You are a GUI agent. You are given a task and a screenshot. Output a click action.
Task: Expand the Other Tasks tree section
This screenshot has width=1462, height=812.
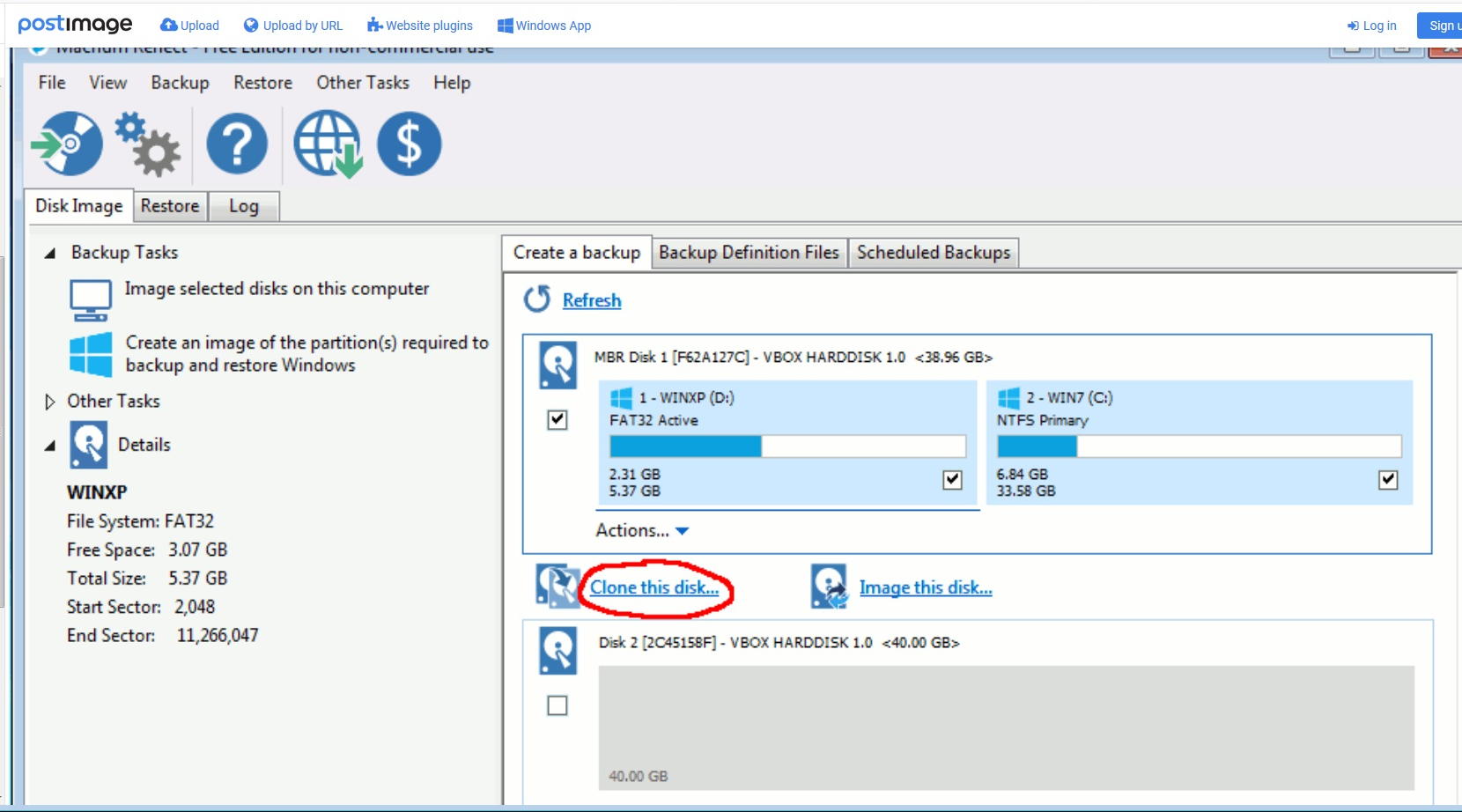(49, 402)
